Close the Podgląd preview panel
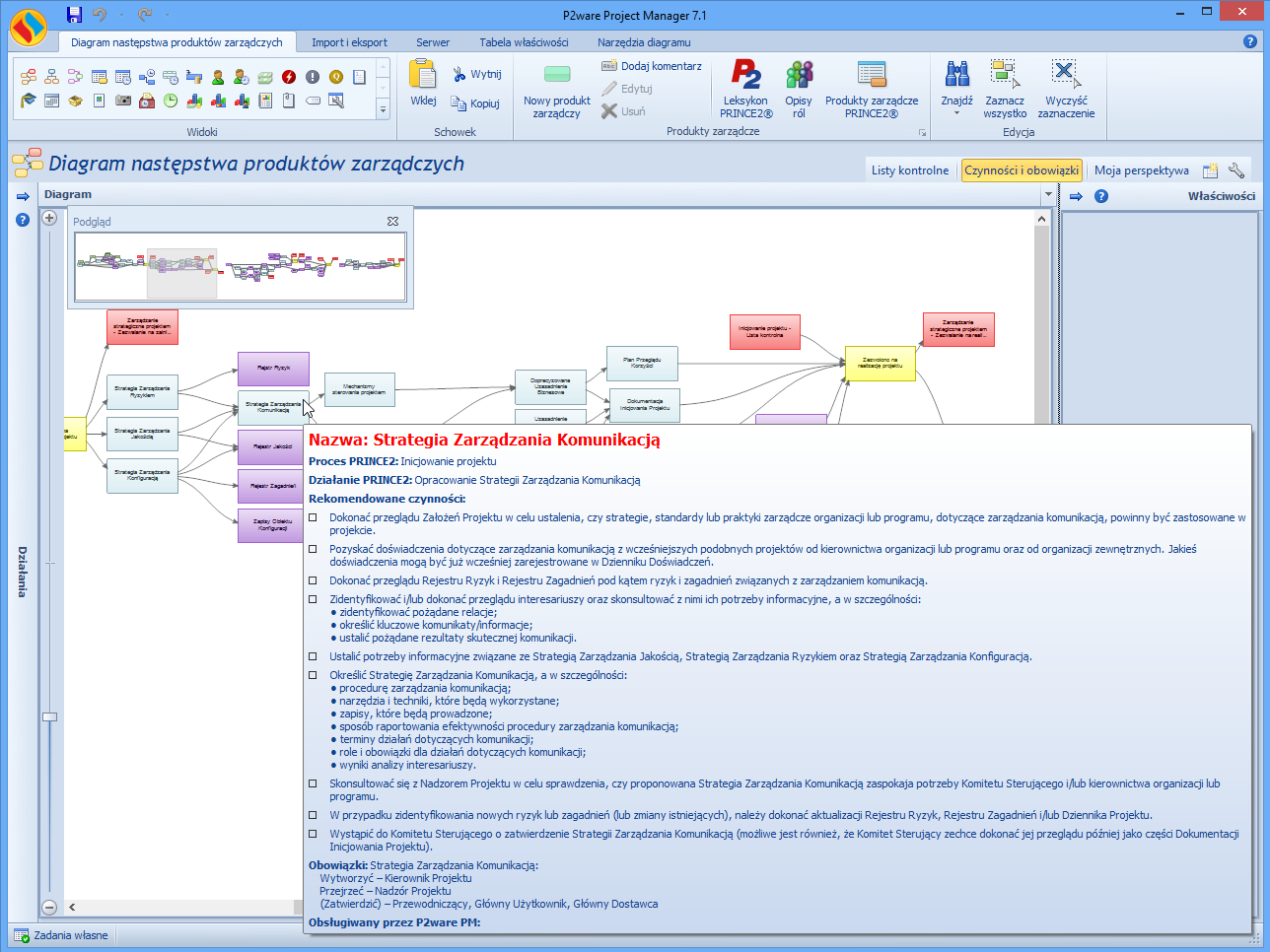 tap(392, 222)
